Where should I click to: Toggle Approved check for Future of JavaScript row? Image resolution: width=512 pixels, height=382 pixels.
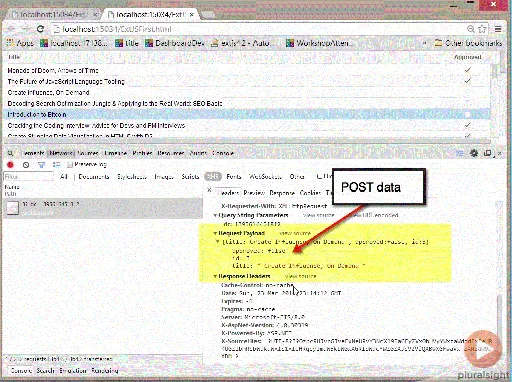(468, 81)
